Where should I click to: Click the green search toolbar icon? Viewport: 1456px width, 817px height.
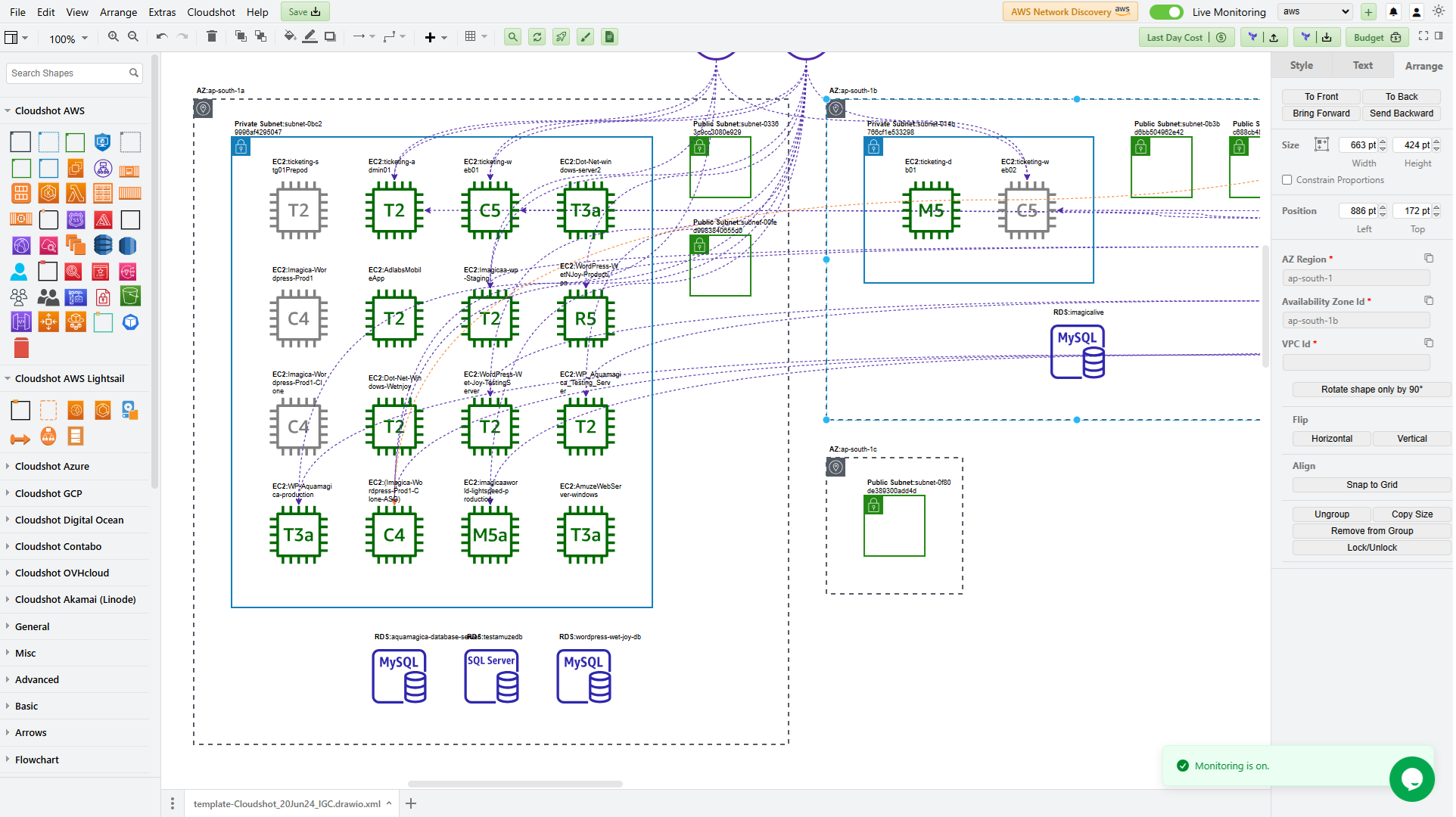514,37
